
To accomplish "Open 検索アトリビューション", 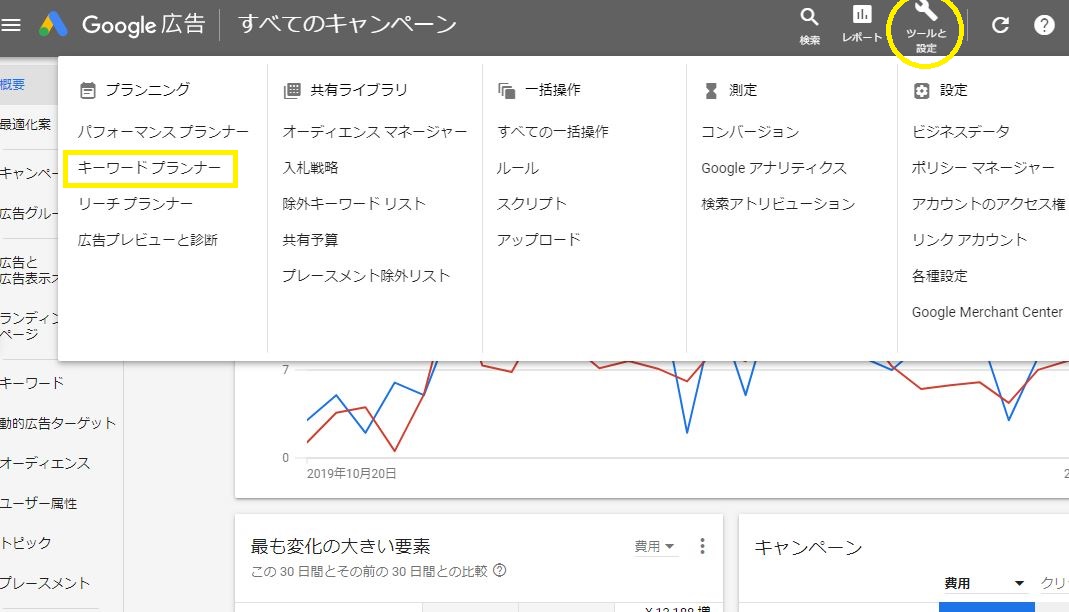I will tap(778, 204).
